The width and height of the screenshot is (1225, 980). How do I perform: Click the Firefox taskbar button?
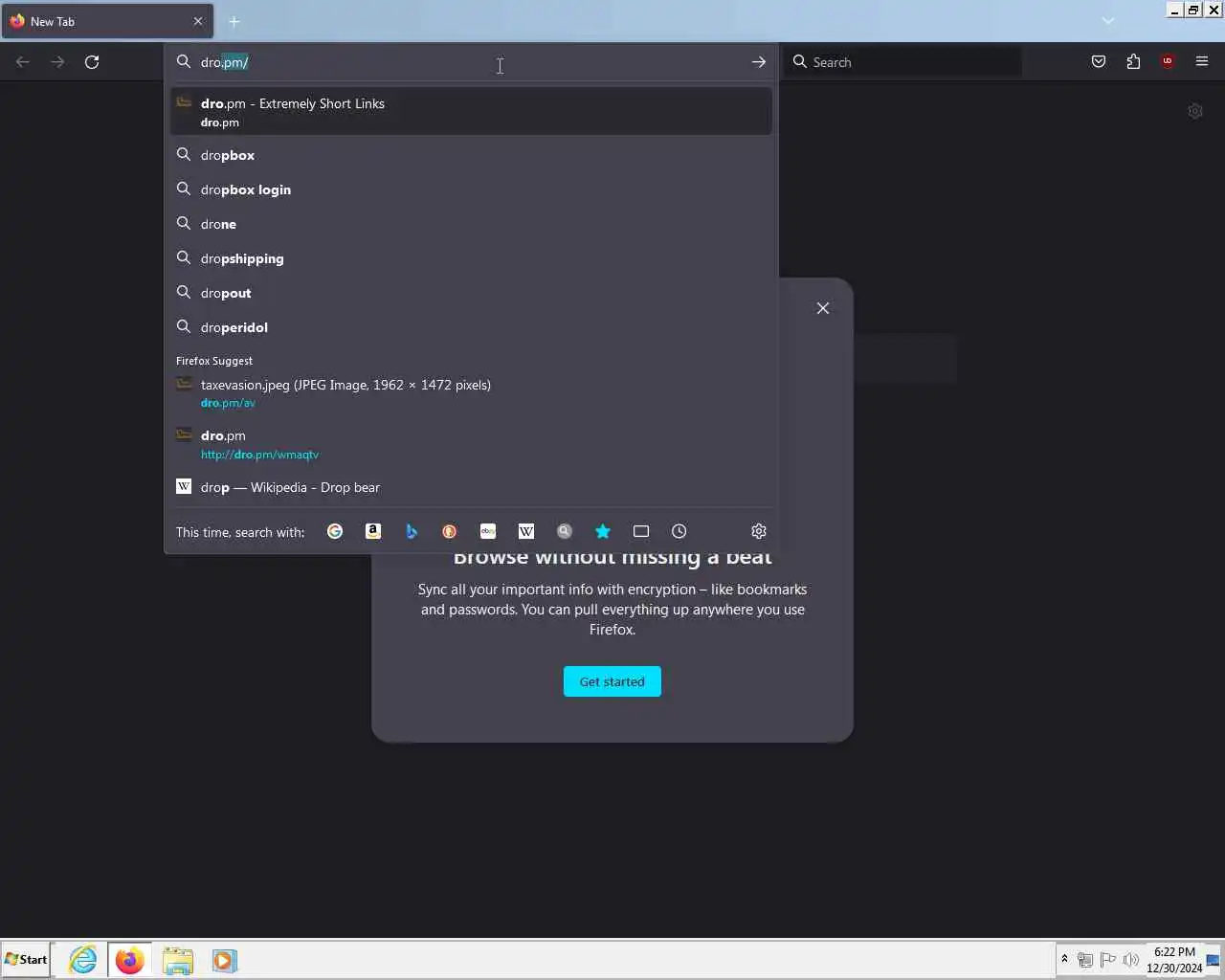129,960
